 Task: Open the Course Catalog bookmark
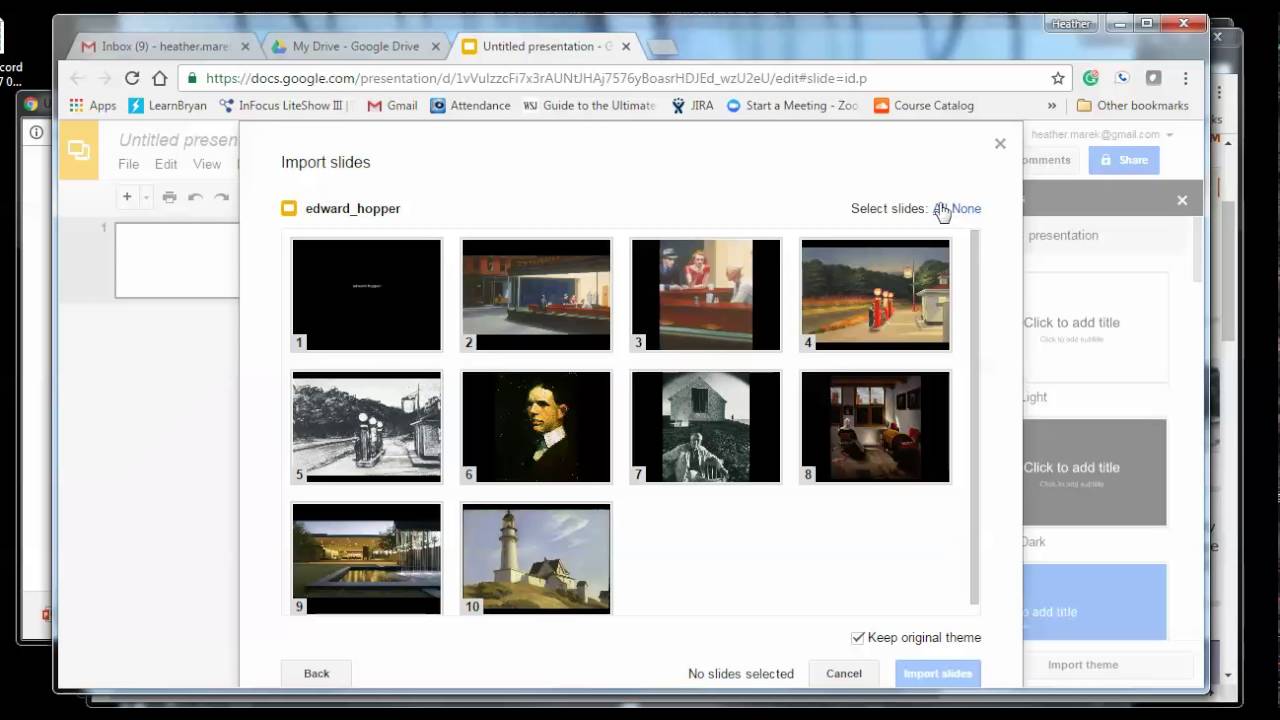[923, 105]
